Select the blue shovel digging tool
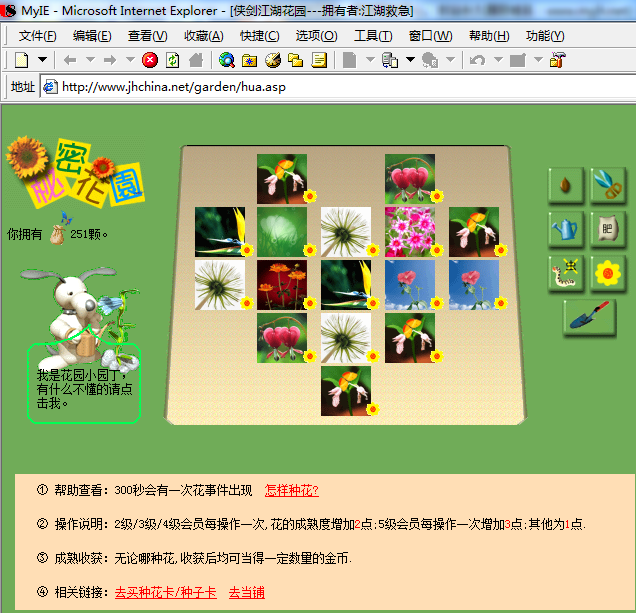 [589, 317]
